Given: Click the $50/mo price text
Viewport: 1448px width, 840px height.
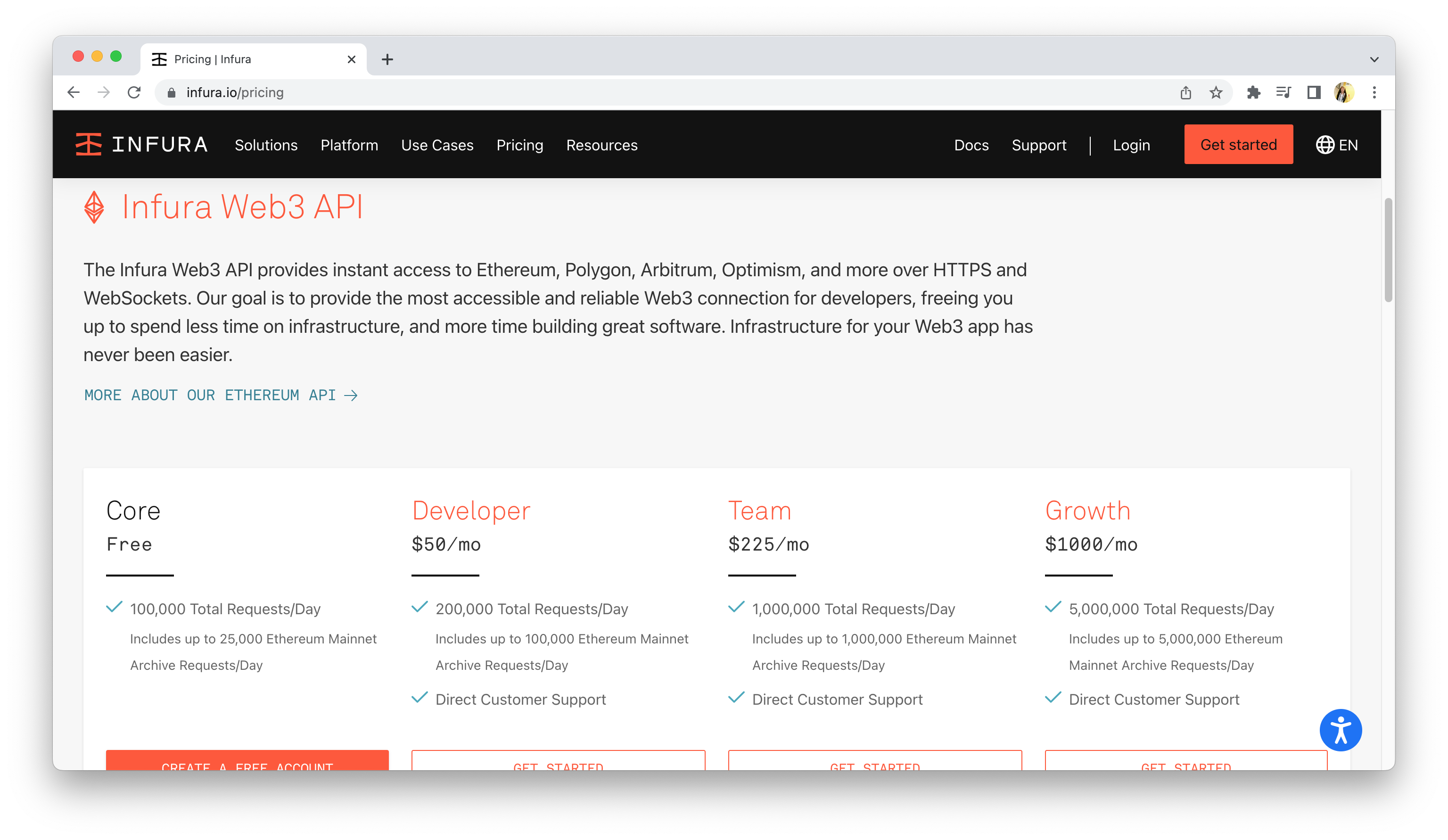Looking at the screenshot, I should (446, 544).
